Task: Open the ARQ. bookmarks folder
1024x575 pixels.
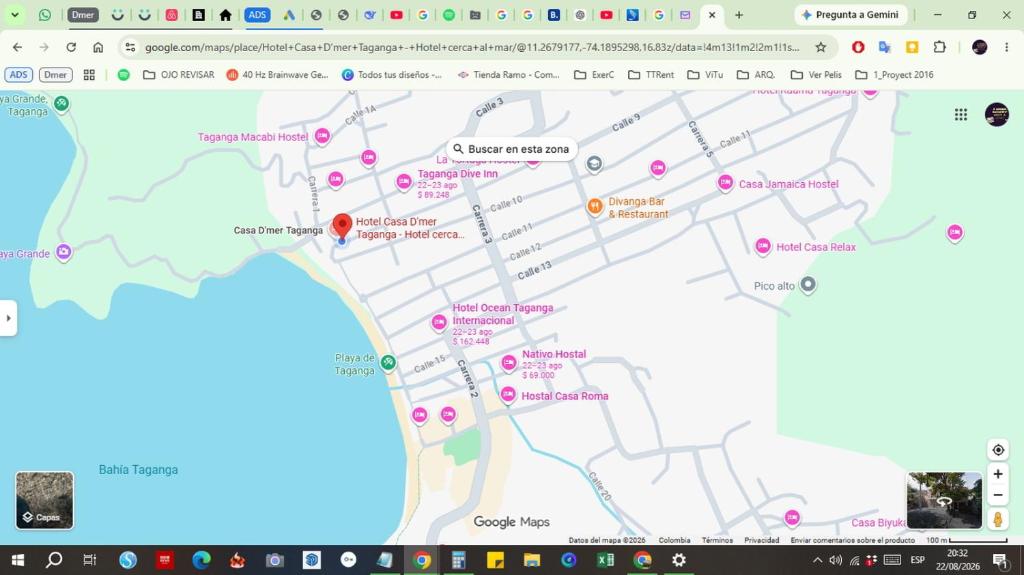Action: (x=756, y=75)
